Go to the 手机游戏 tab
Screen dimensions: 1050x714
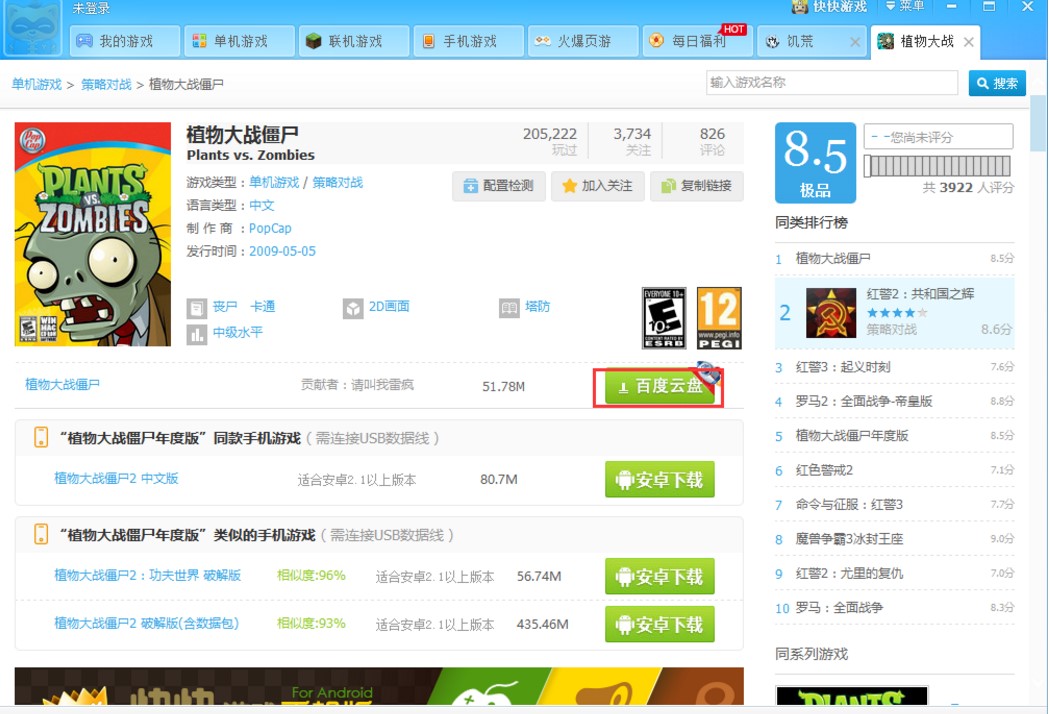pyautogui.click(x=469, y=42)
